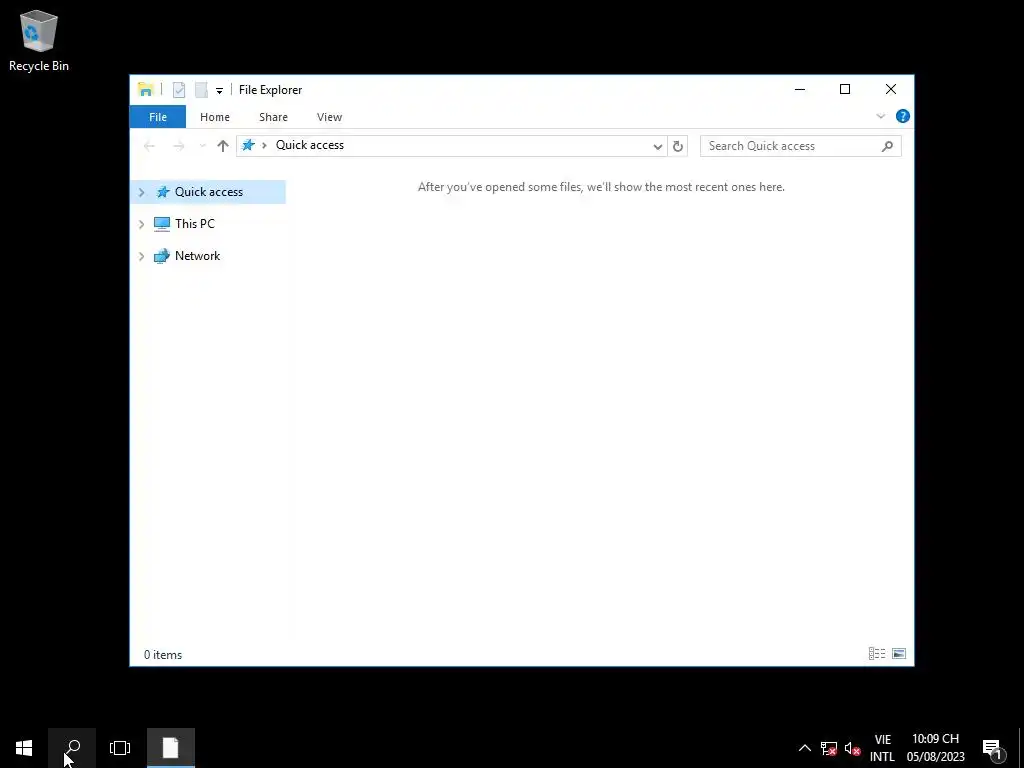Refresh the Quick access view

coord(678,146)
